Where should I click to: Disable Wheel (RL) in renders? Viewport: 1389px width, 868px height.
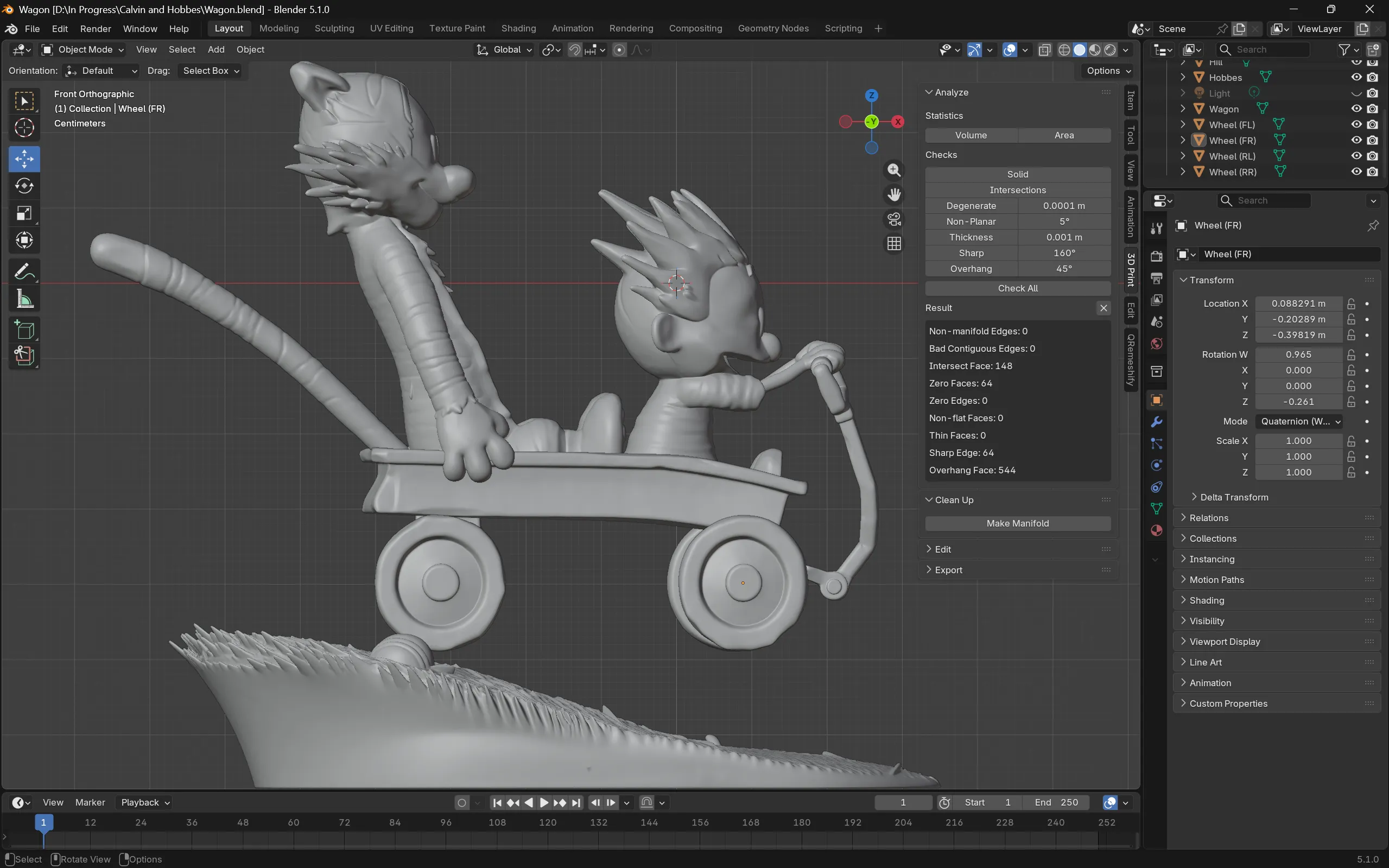(x=1372, y=156)
